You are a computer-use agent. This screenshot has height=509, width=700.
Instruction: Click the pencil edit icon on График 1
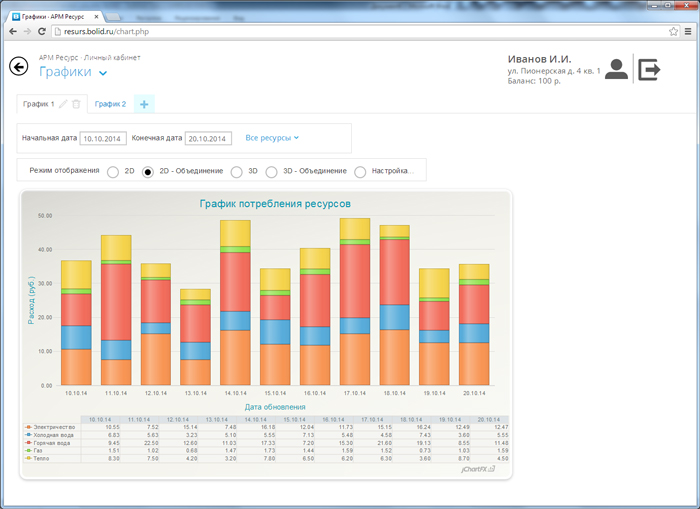coord(64,104)
